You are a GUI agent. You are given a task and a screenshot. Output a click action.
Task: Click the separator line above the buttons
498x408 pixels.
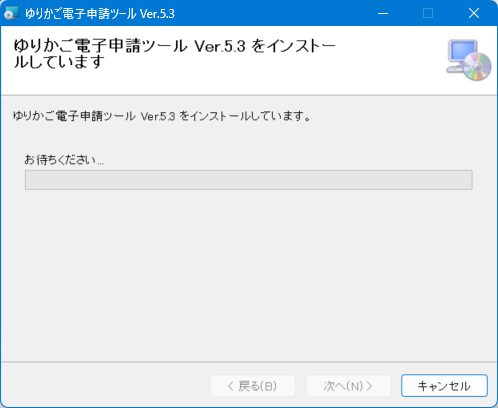[x=249, y=362]
